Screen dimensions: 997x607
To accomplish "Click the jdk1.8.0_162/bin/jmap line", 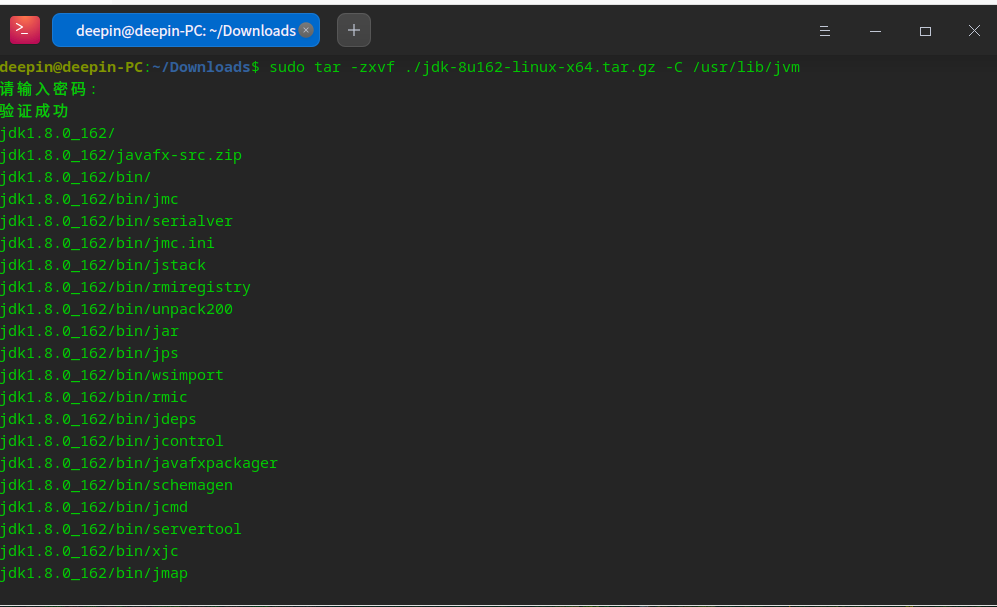I will (x=95, y=573).
